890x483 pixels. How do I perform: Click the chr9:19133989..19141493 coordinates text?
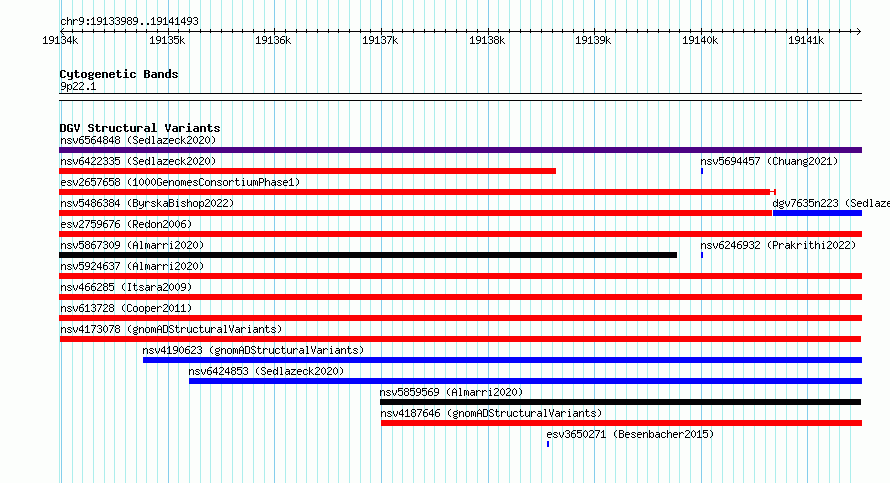(129, 22)
